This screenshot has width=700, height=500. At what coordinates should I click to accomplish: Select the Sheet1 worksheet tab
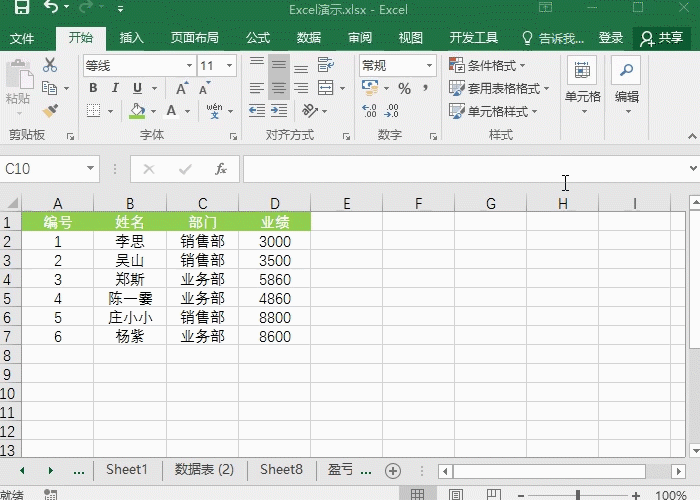click(127, 470)
